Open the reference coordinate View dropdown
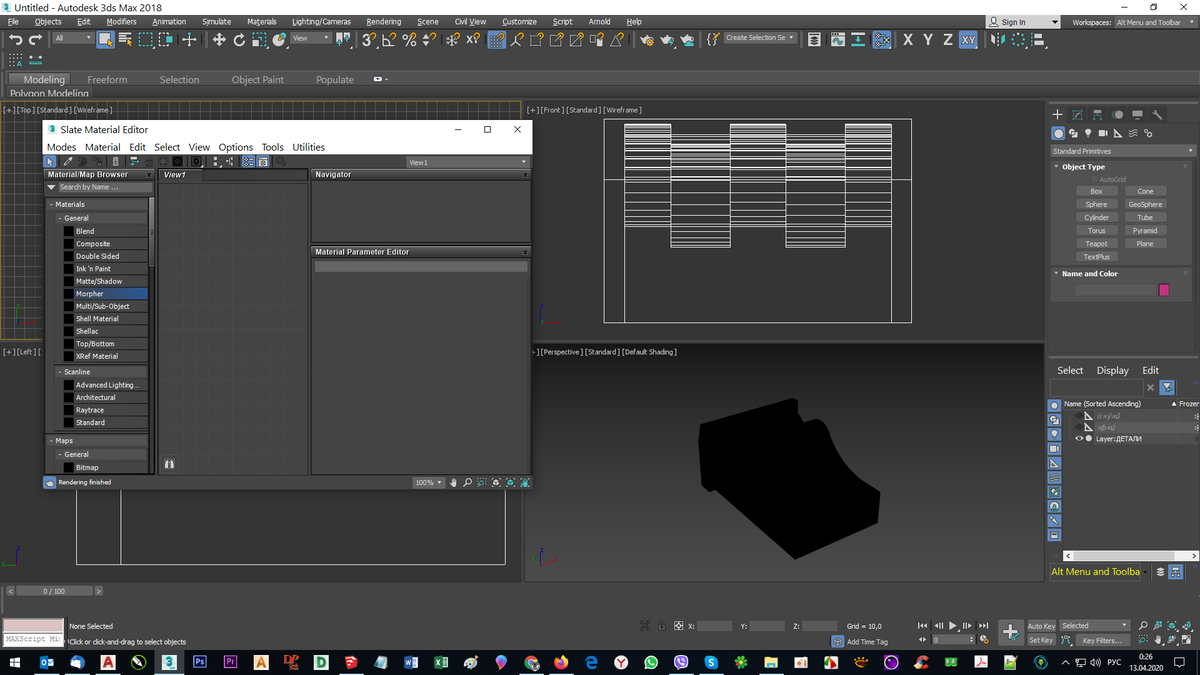The width and height of the screenshot is (1200, 675). point(311,38)
